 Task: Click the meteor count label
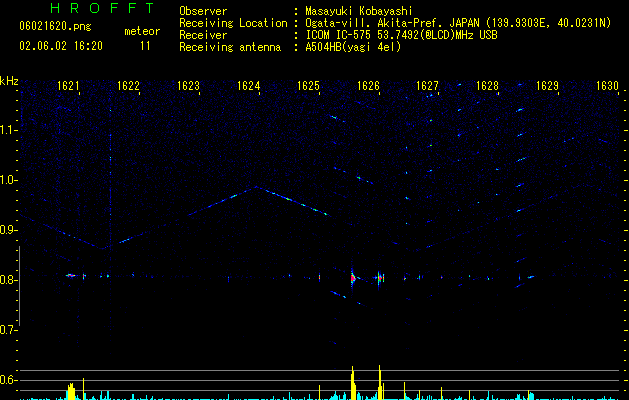(142, 31)
